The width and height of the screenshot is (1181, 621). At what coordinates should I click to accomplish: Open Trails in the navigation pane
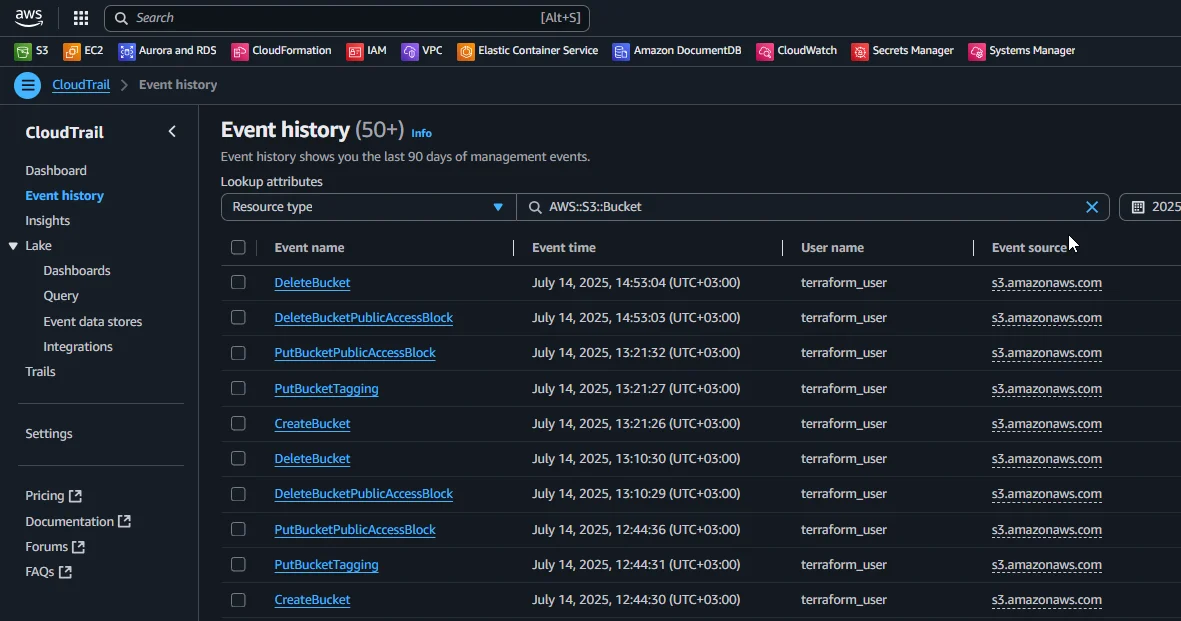pyautogui.click(x=40, y=372)
